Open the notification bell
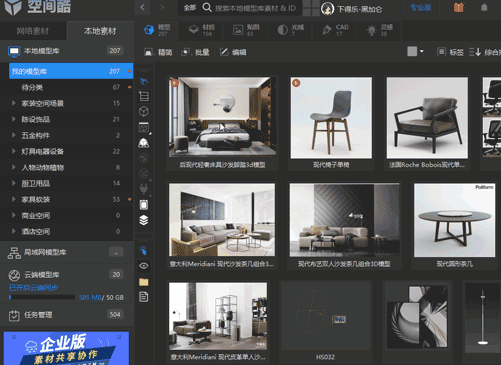501x365 pixels. 484,8
